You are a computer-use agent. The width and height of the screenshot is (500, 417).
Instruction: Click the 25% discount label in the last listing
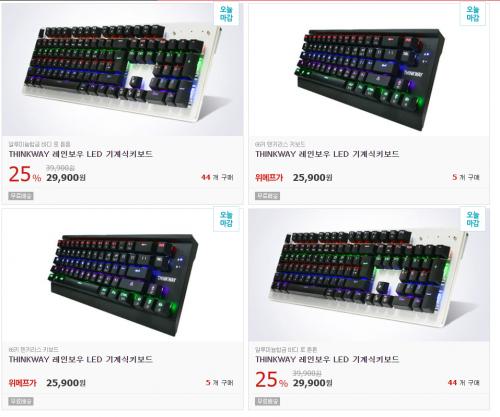(271, 380)
